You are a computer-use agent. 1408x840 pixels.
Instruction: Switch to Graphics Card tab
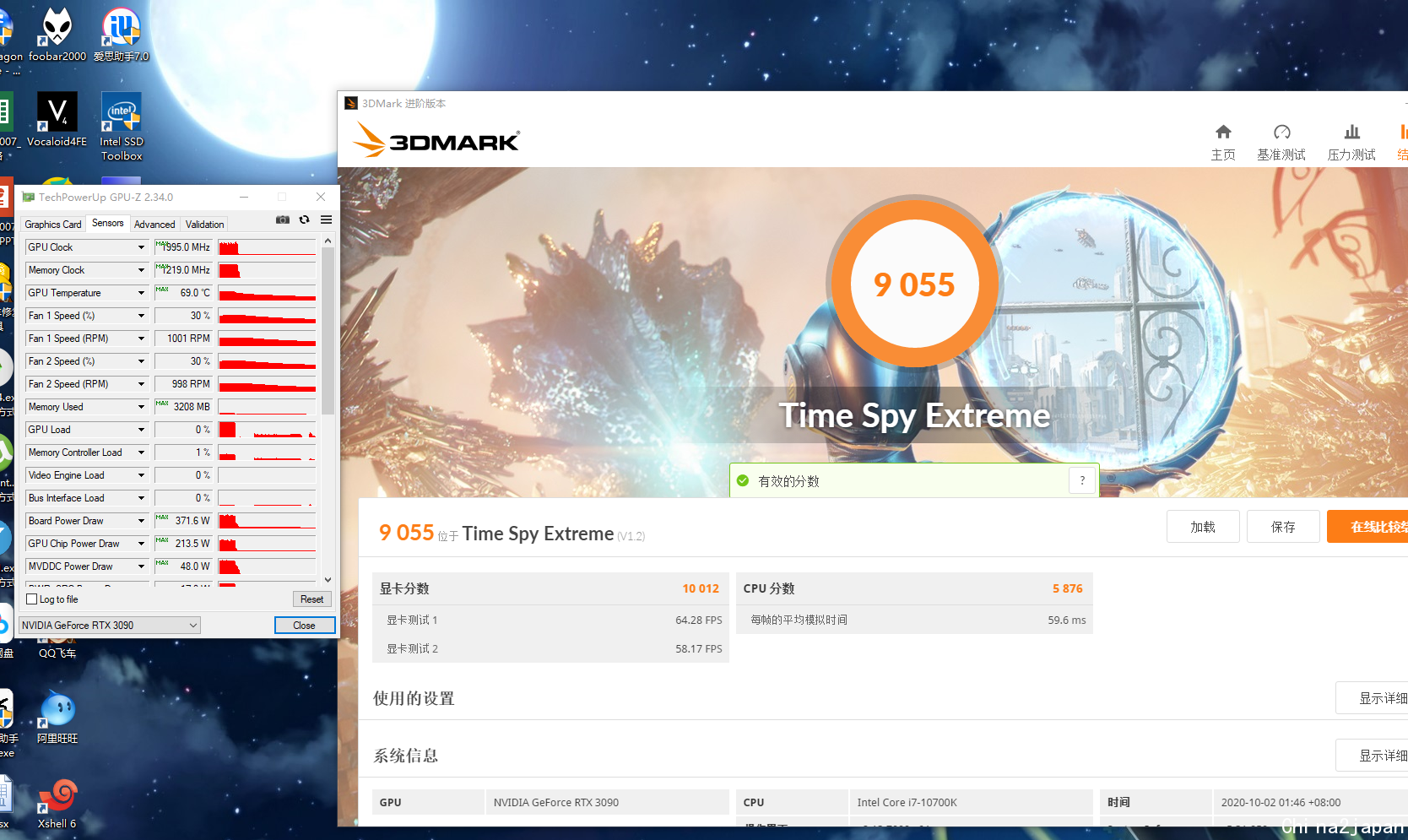[x=53, y=225]
